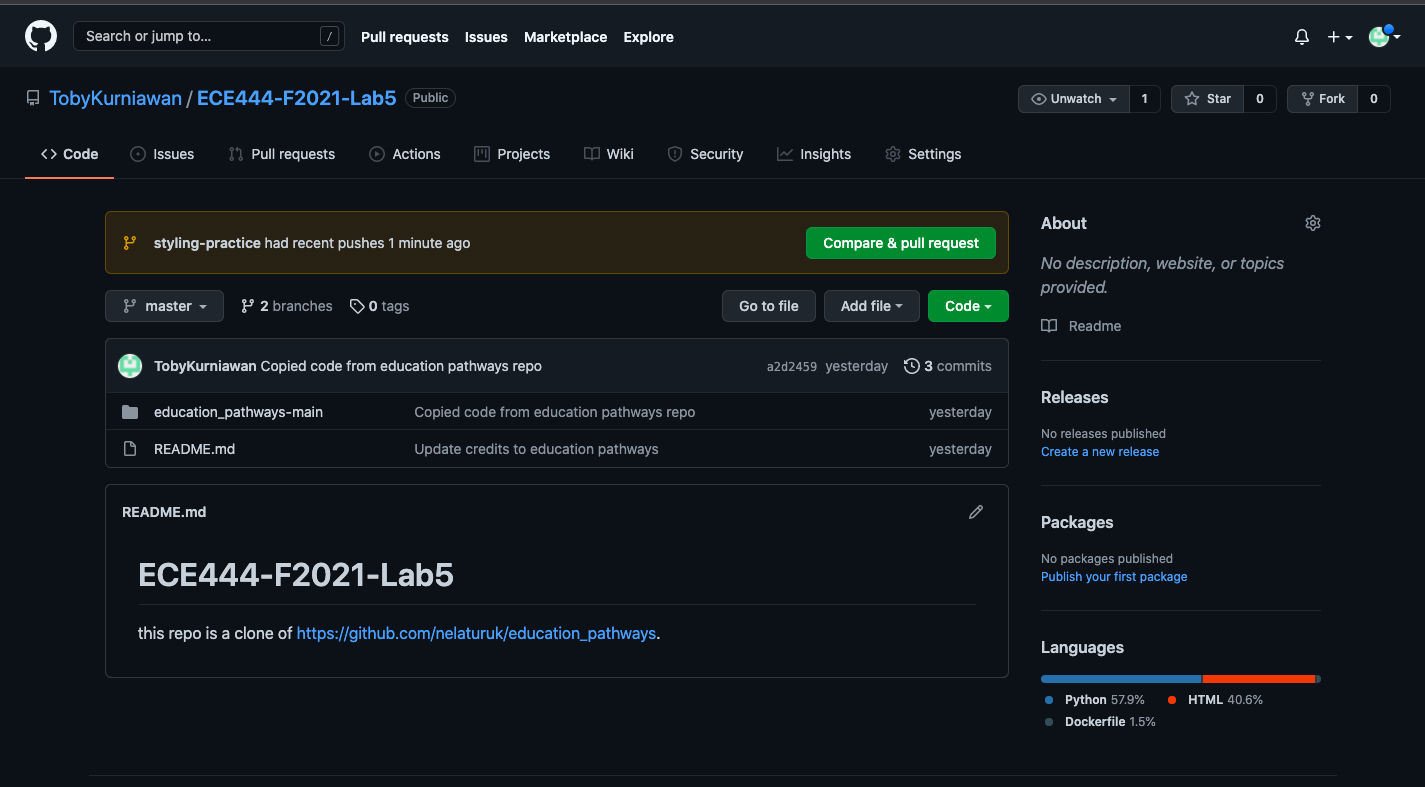Open the education_pathways link in the README
The image size is (1425, 787).
(x=475, y=633)
